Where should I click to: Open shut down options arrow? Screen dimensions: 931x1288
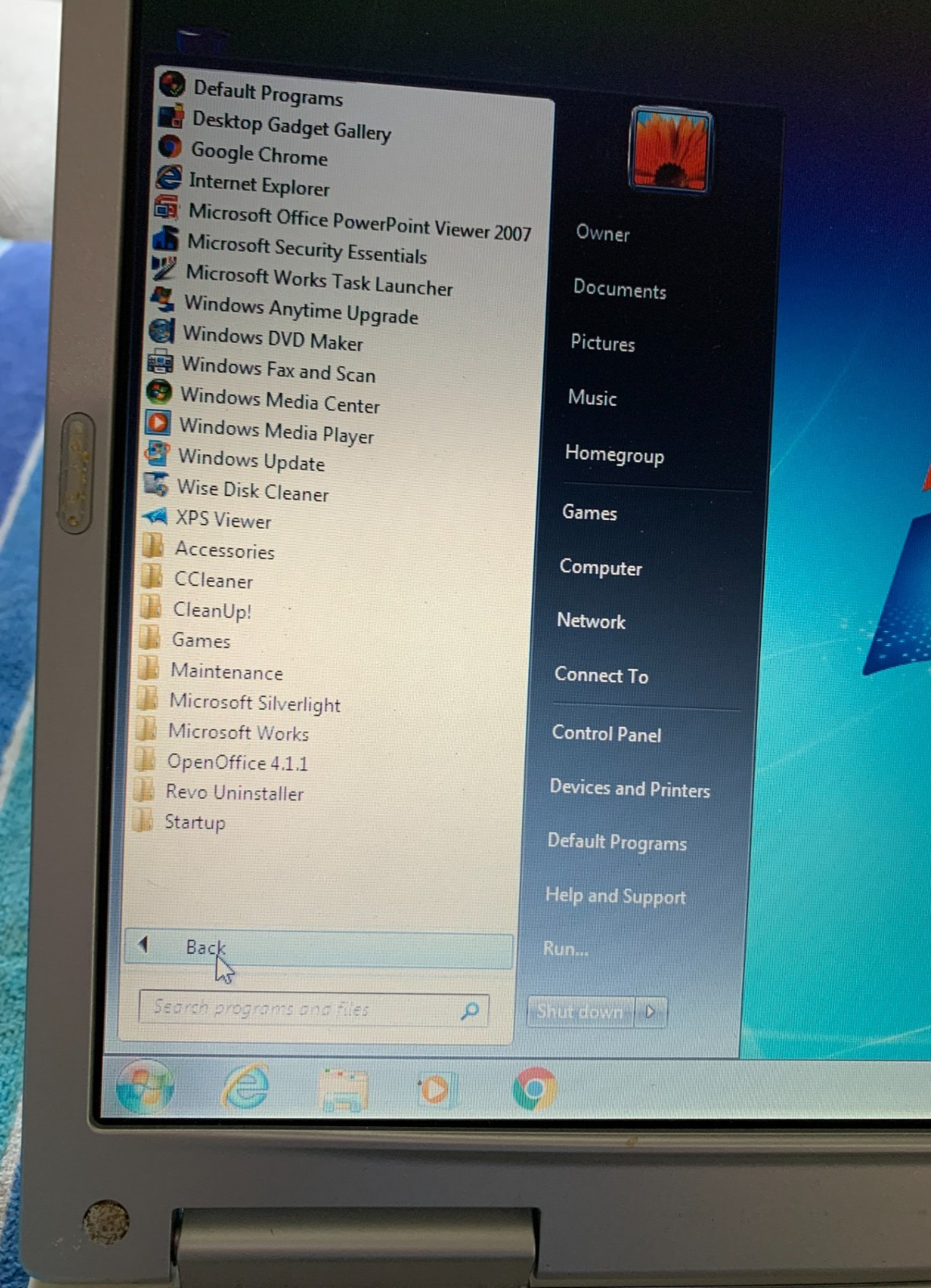pyautogui.click(x=651, y=1012)
